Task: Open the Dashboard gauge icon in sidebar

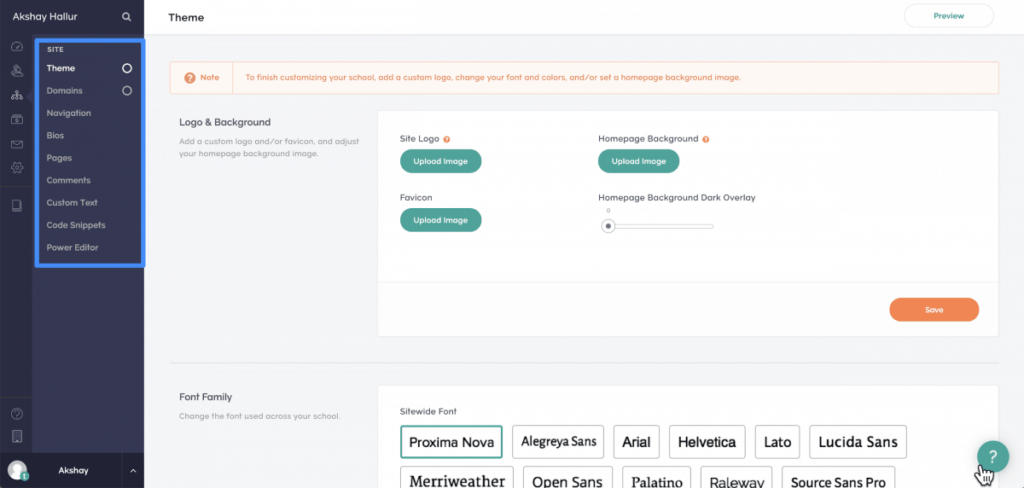Action: 17,47
